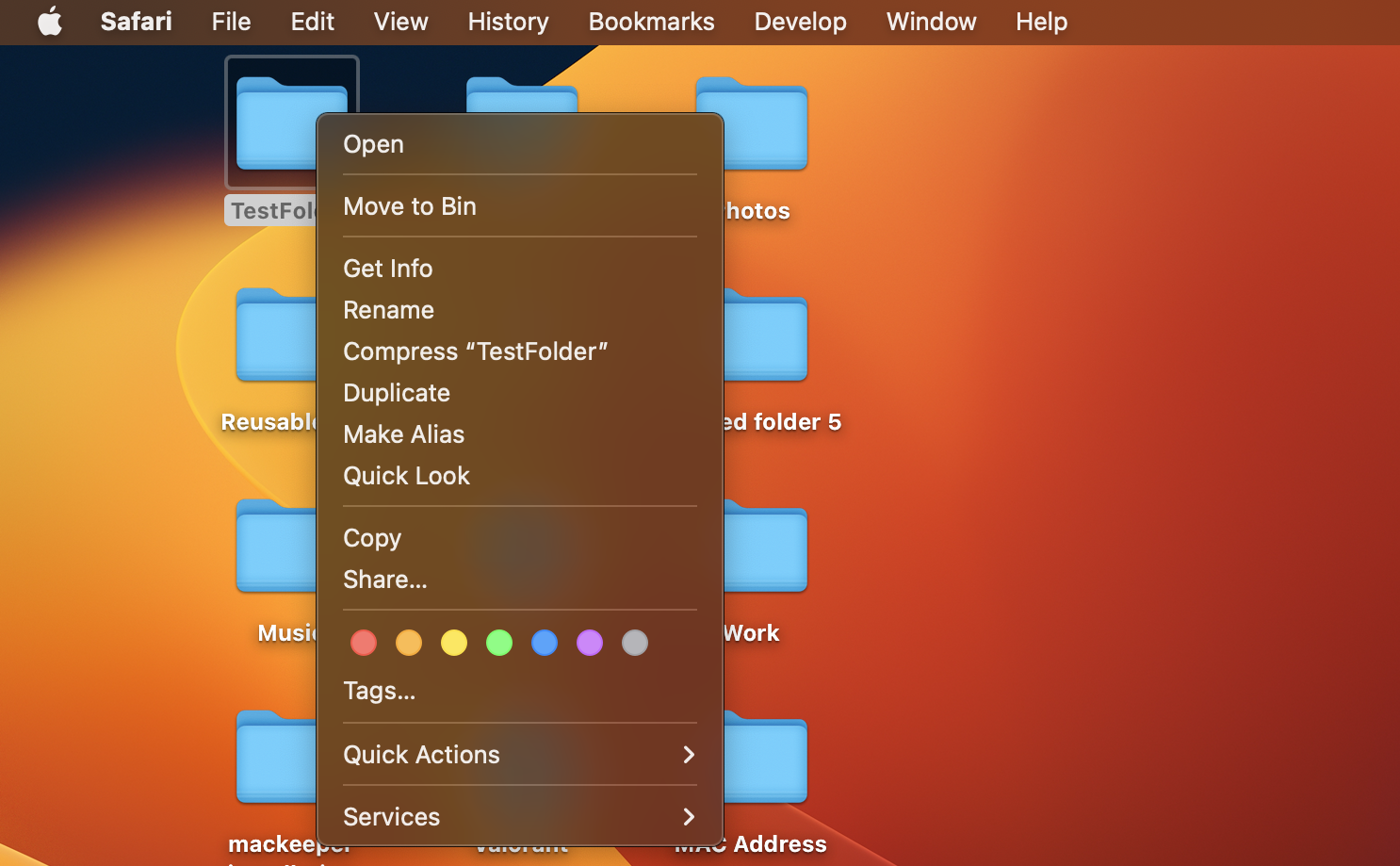Select "Move to Bin" from the context menu
This screenshot has height=866, width=1400.
click(x=409, y=206)
